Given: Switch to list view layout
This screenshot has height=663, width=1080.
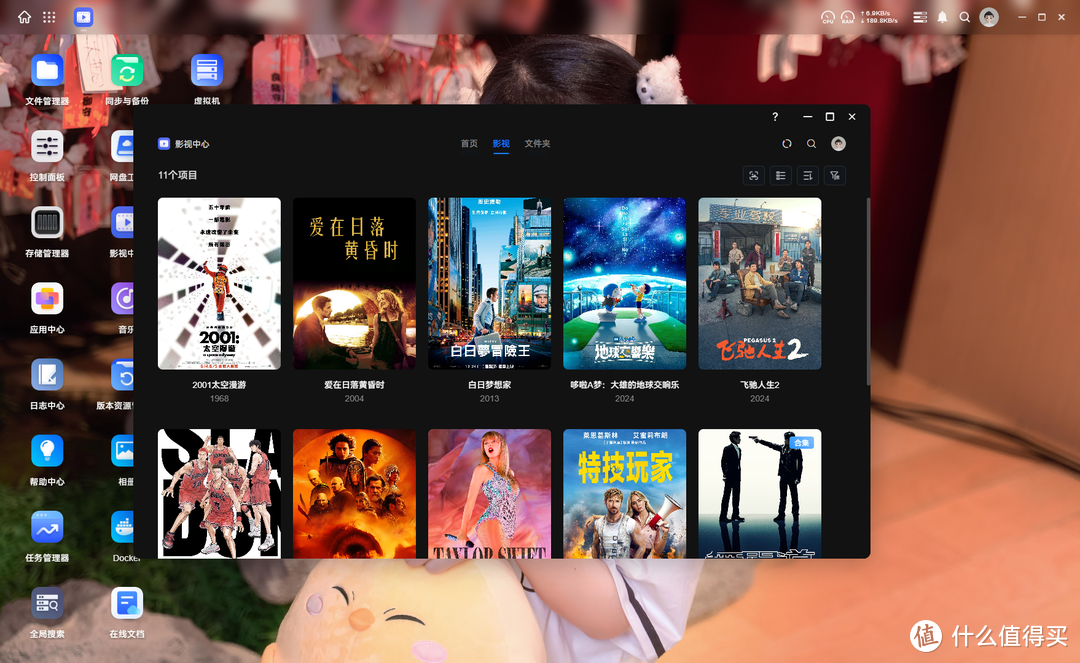Looking at the screenshot, I should pyautogui.click(x=780, y=176).
